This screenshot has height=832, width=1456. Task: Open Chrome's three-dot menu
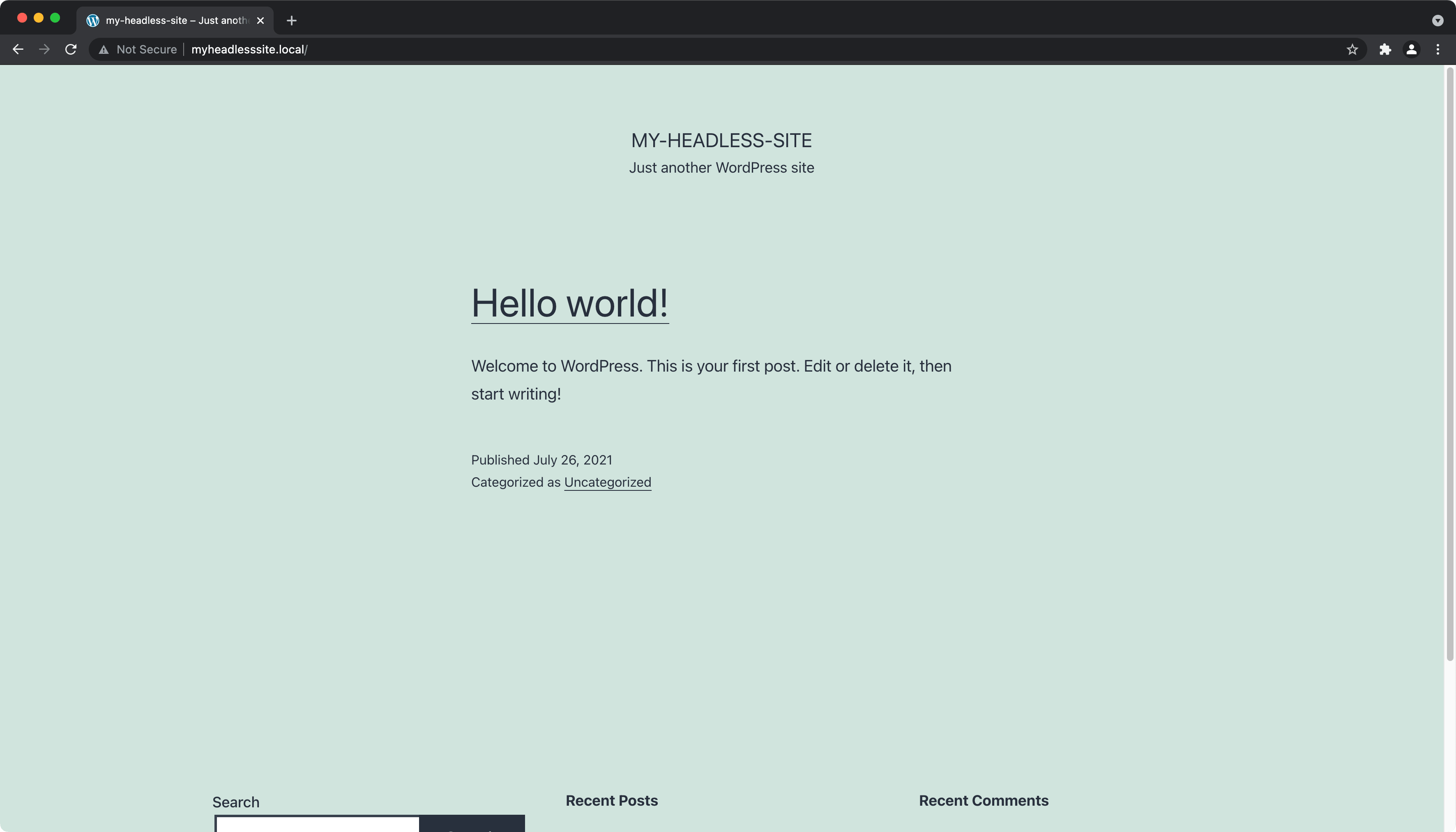[1438, 50]
